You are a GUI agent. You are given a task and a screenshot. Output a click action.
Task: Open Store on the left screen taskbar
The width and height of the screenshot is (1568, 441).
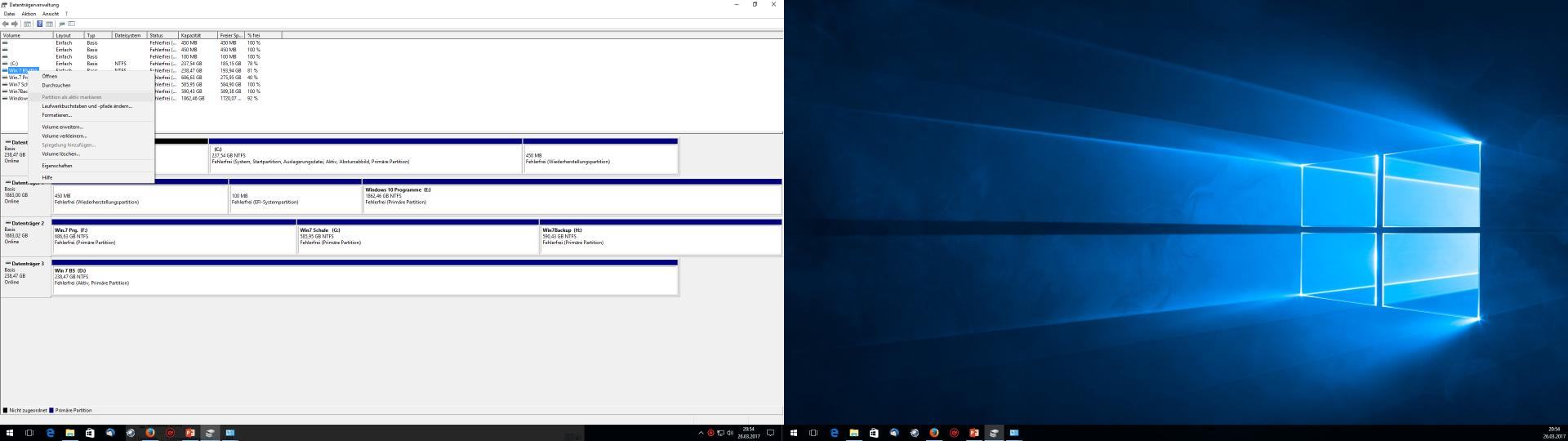point(90,433)
